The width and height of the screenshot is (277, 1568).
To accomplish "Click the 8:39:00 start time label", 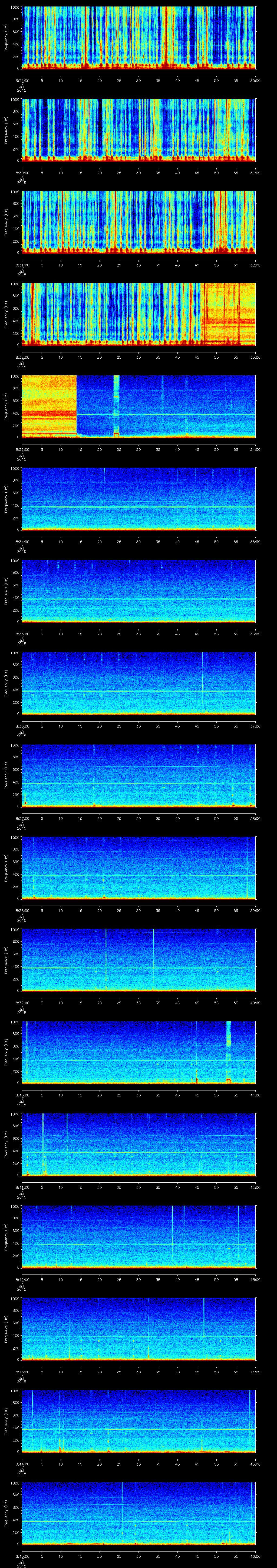I will coord(22,1003).
